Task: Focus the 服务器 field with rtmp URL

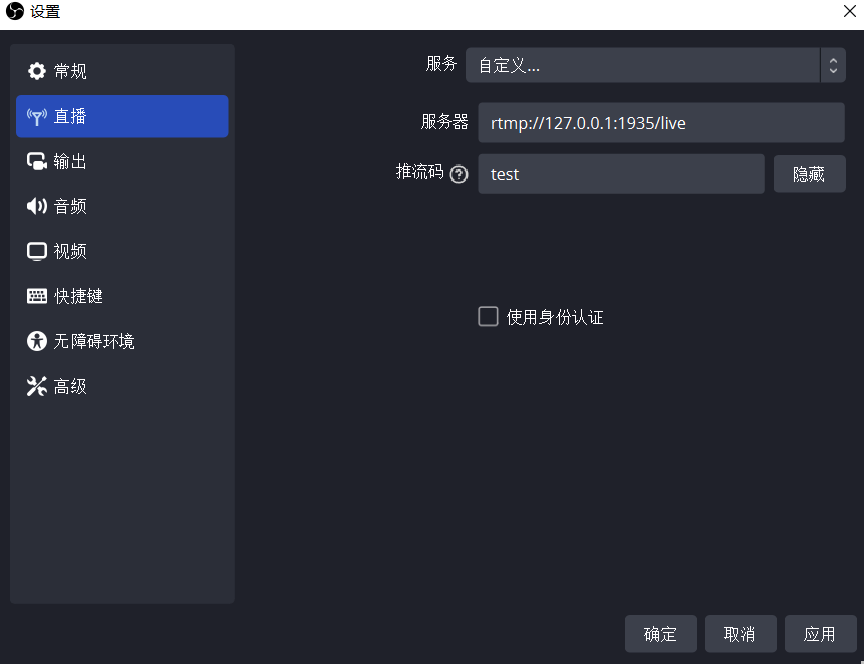Action: tap(661, 122)
